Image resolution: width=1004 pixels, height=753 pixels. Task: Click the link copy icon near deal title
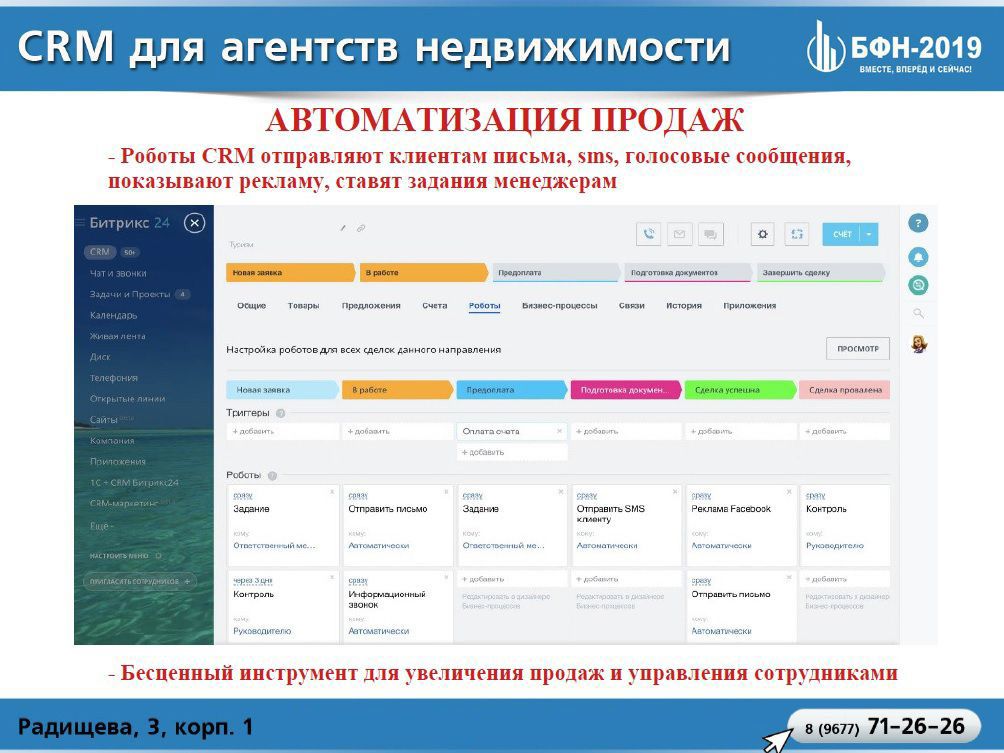(x=361, y=227)
